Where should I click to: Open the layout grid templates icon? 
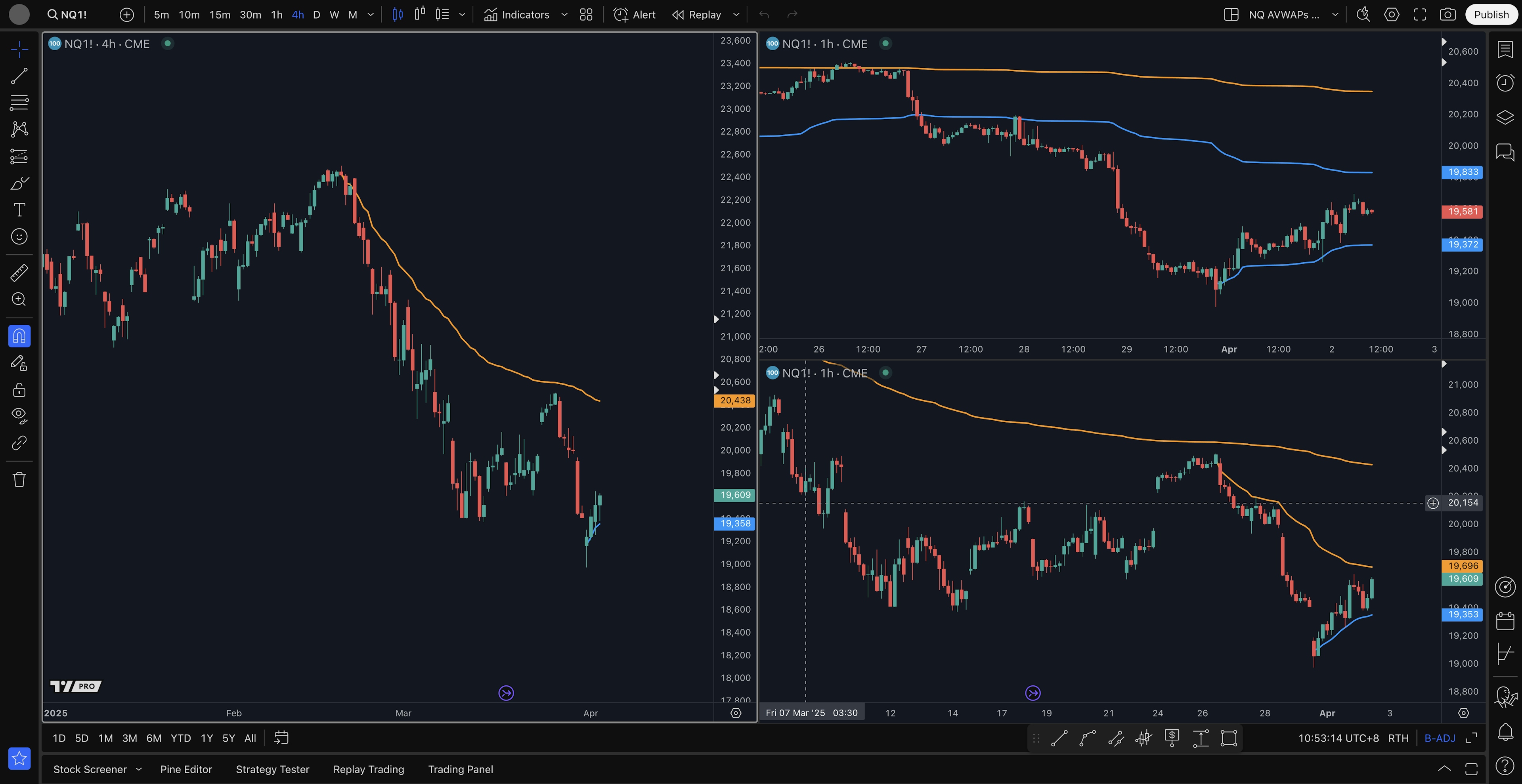click(x=585, y=15)
